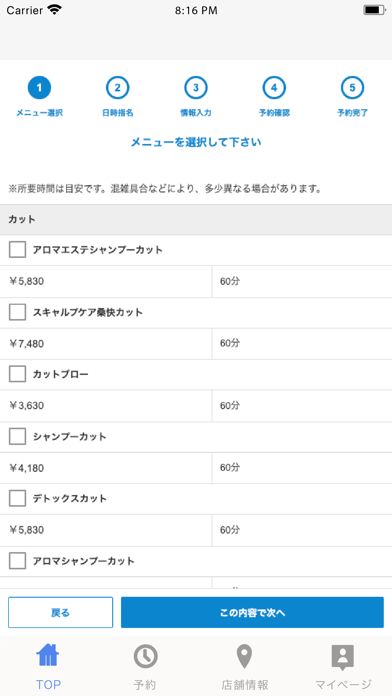Select step 4 予約確認 circle

point(274,88)
